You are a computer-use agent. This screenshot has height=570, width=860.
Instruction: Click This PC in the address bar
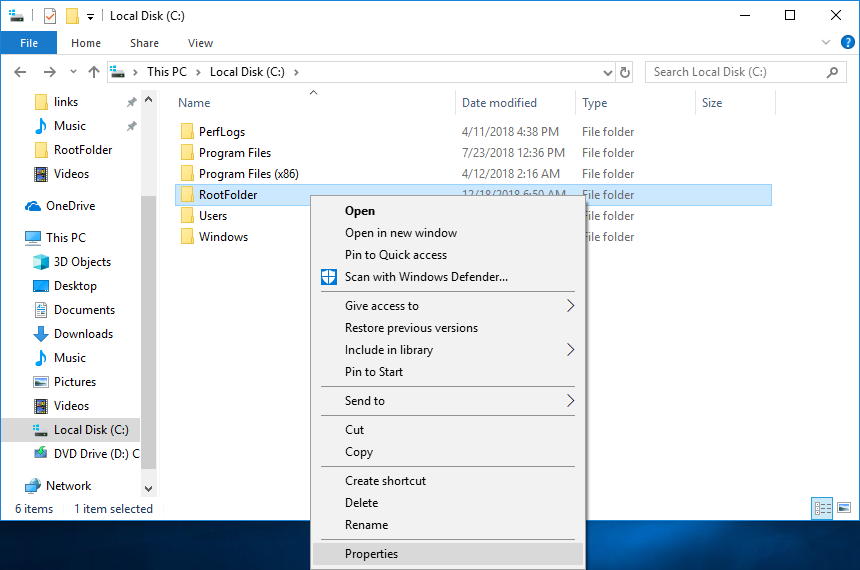(167, 72)
